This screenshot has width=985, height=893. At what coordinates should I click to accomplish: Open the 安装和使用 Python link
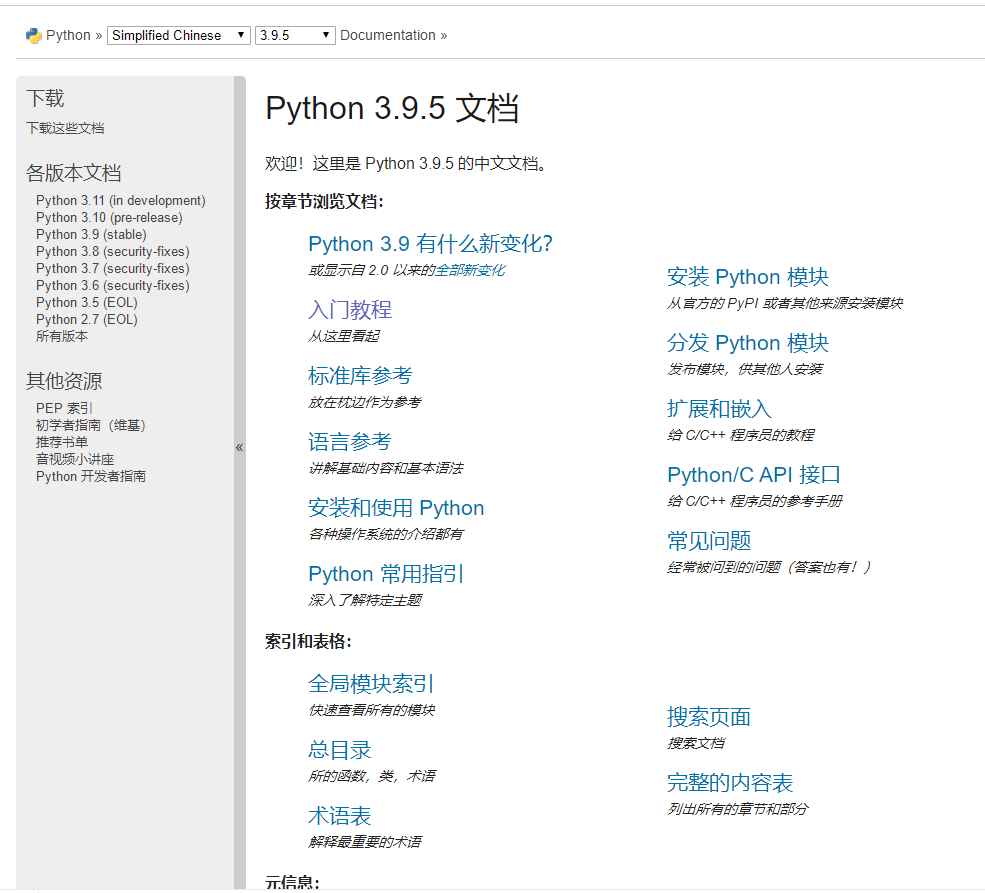tap(396, 507)
